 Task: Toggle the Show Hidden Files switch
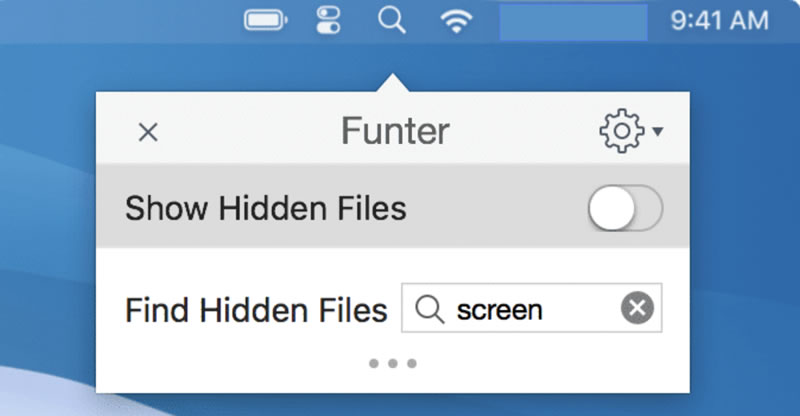[x=625, y=208]
